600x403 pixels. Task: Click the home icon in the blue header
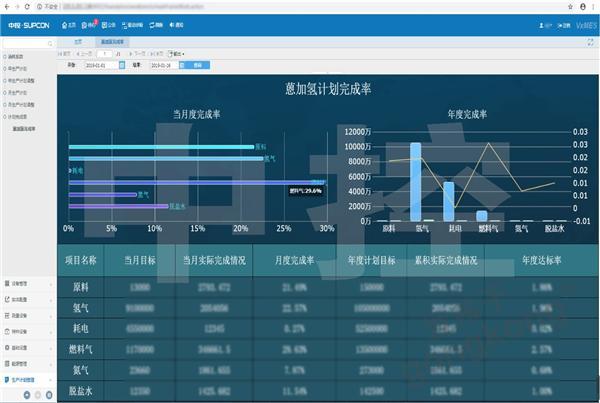65,25
